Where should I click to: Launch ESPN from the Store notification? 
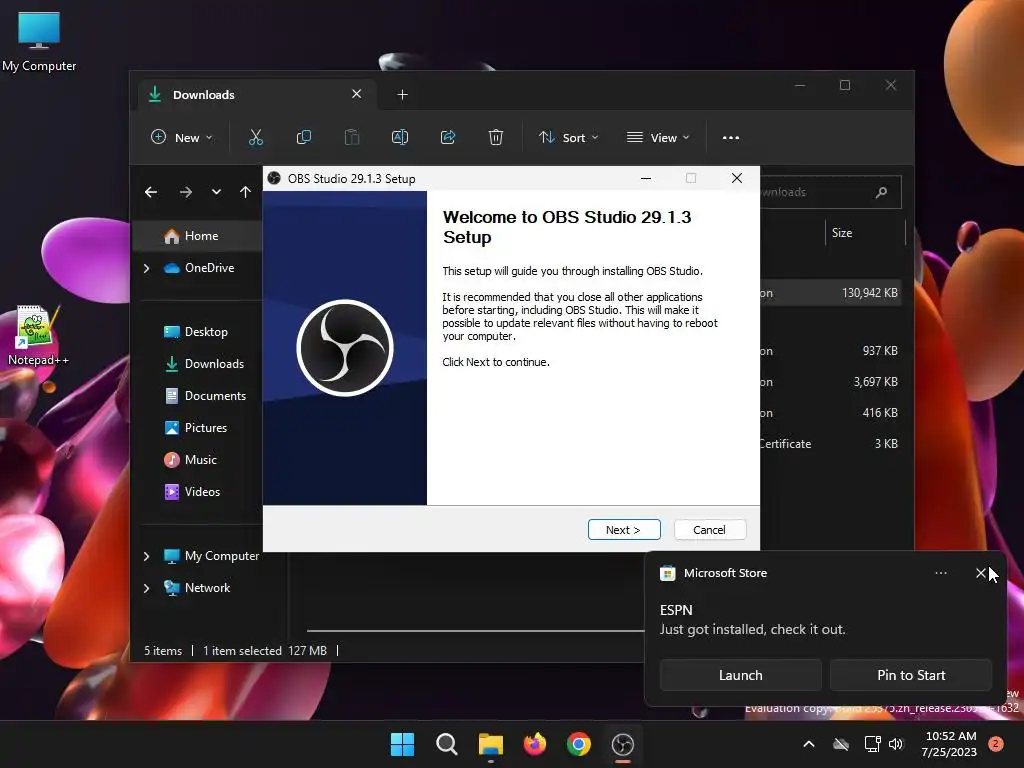[x=741, y=675]
